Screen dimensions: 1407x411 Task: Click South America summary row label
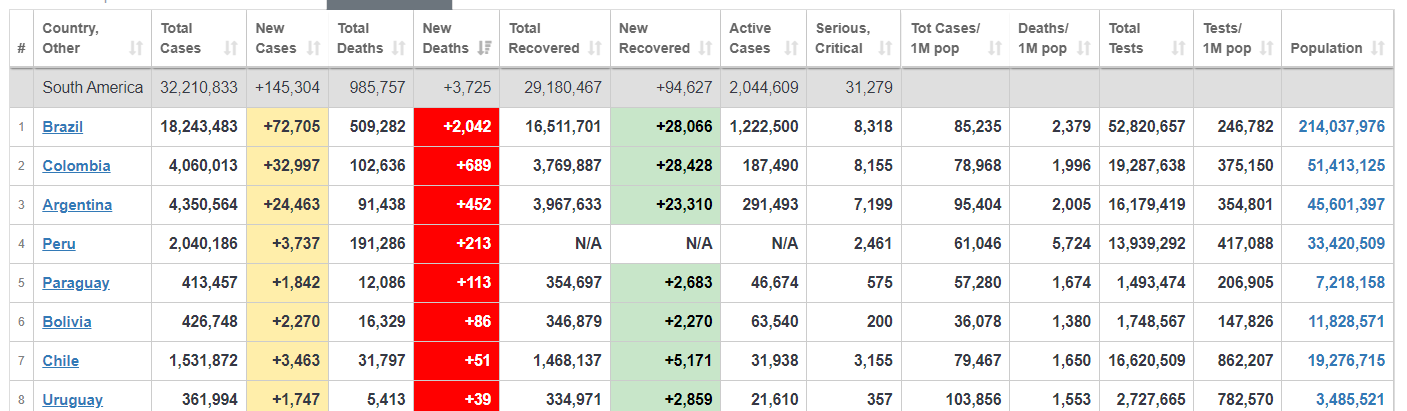click(x=93, y=88)
